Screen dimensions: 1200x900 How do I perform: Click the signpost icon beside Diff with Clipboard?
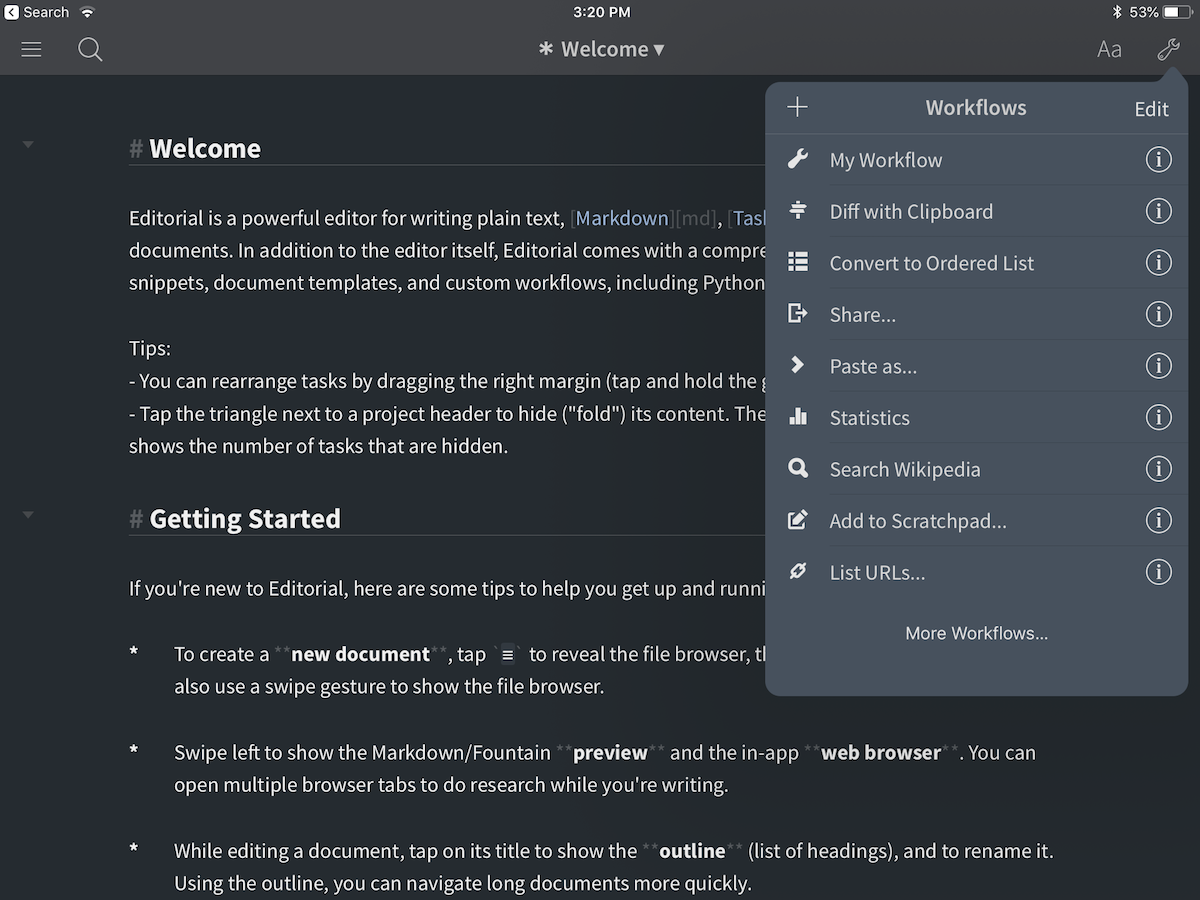[798, 211]
